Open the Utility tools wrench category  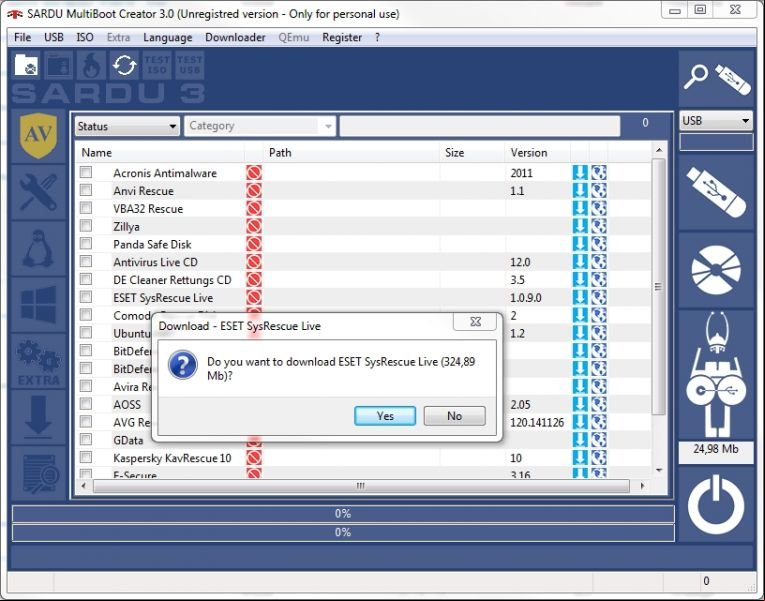[39, 193]
